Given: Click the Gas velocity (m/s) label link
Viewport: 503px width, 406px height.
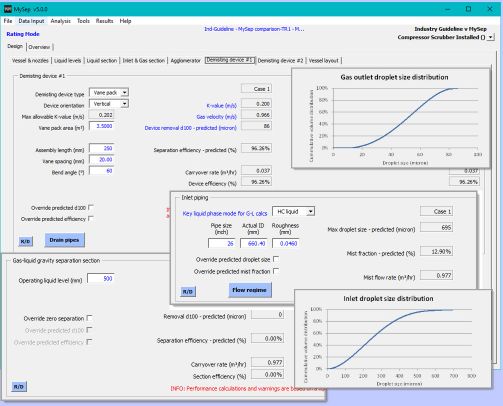Looking at the screenshot, I should click(x=216, y=117).
